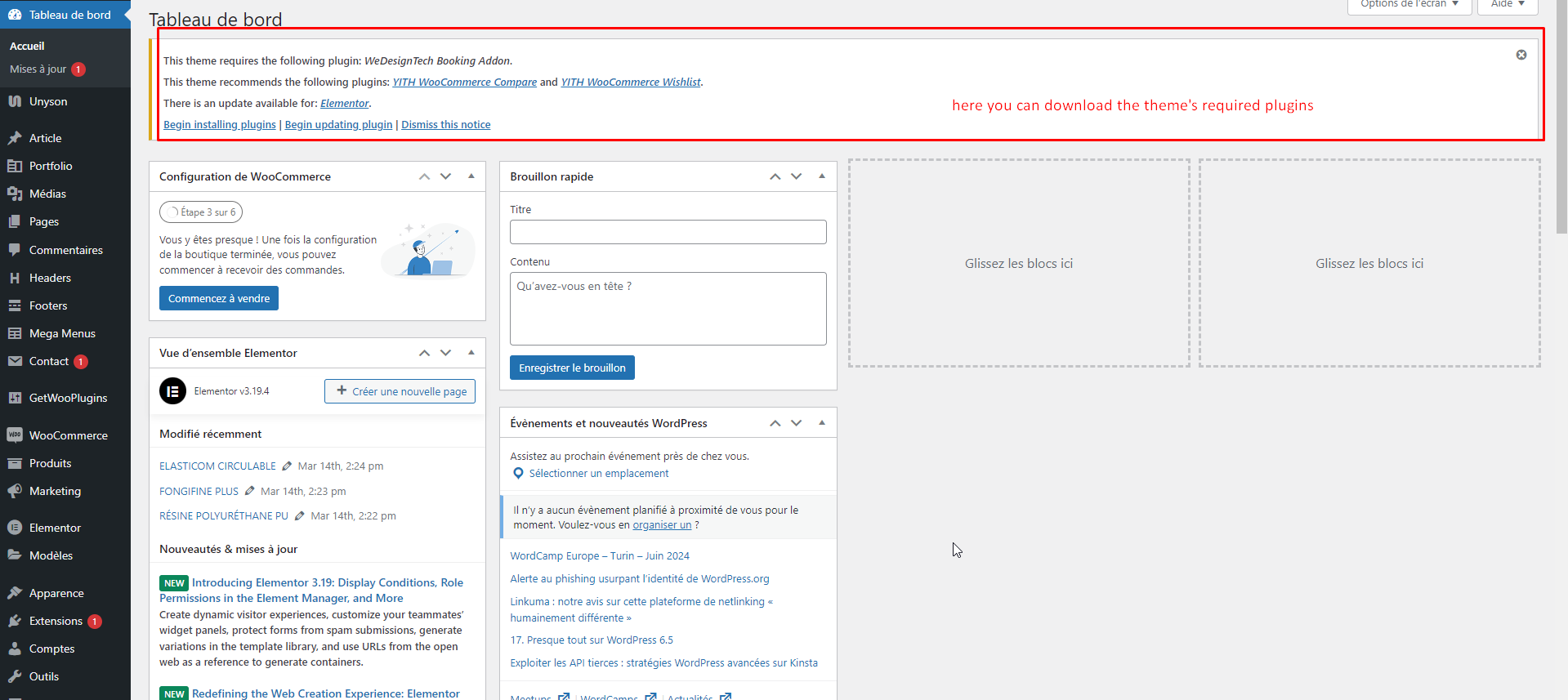This screenshot has width=1568, height=700.
Task: Click Begin updating plugin link
Action: [x=338, y=125]
